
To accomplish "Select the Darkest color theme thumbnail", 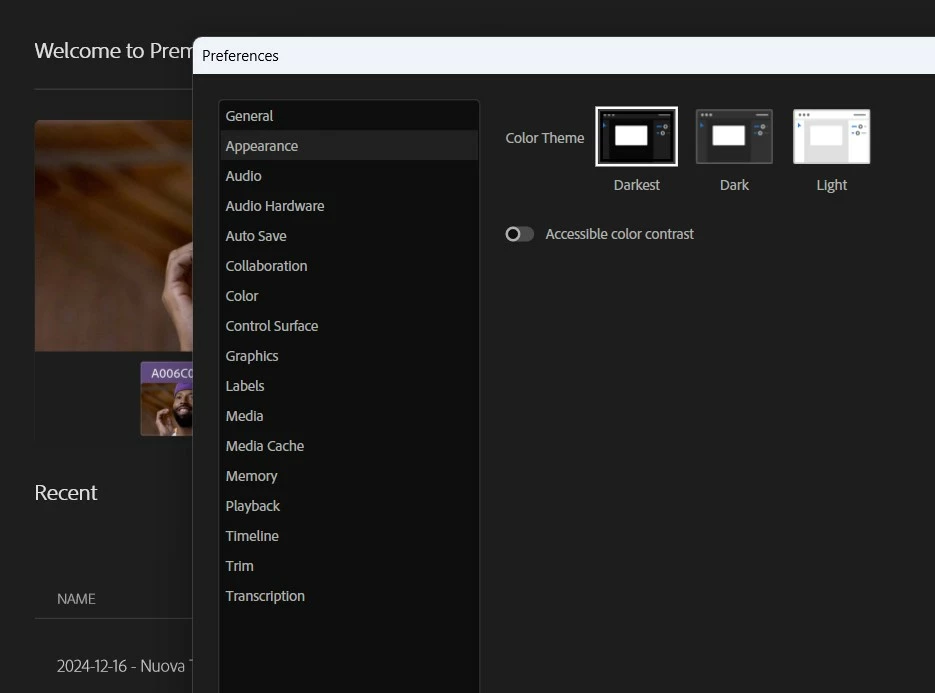I will (x=636, y=137).
